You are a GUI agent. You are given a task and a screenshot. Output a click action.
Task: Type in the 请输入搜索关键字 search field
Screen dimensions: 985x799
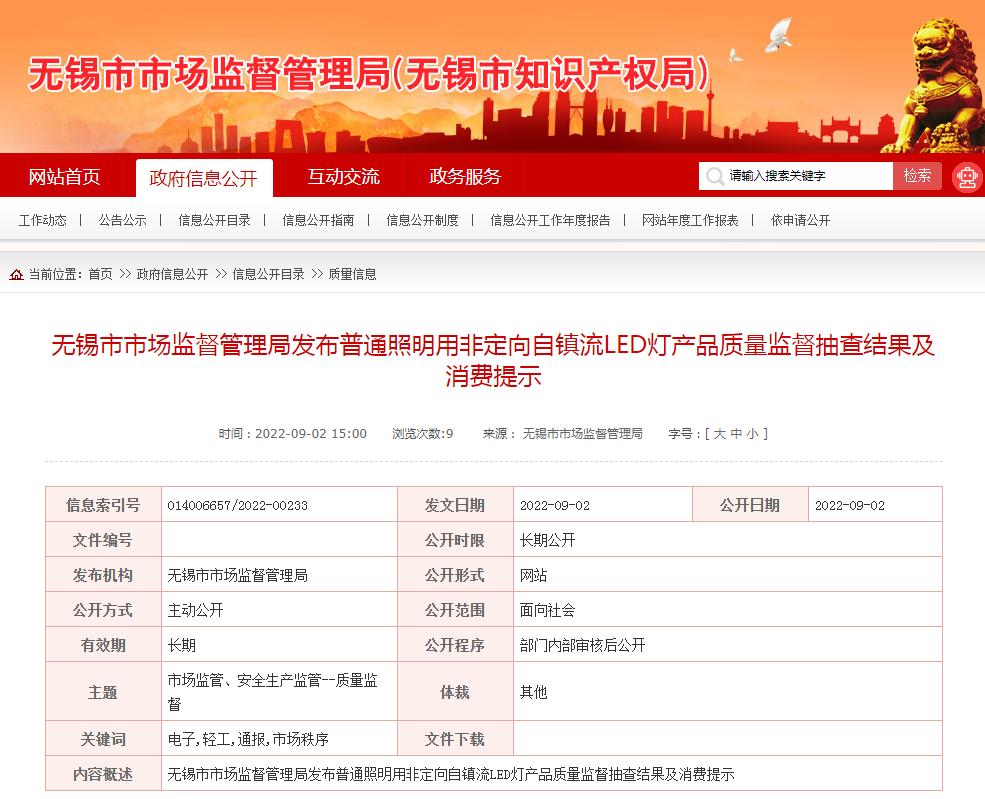pyautogui.click(x=805, y=176)
